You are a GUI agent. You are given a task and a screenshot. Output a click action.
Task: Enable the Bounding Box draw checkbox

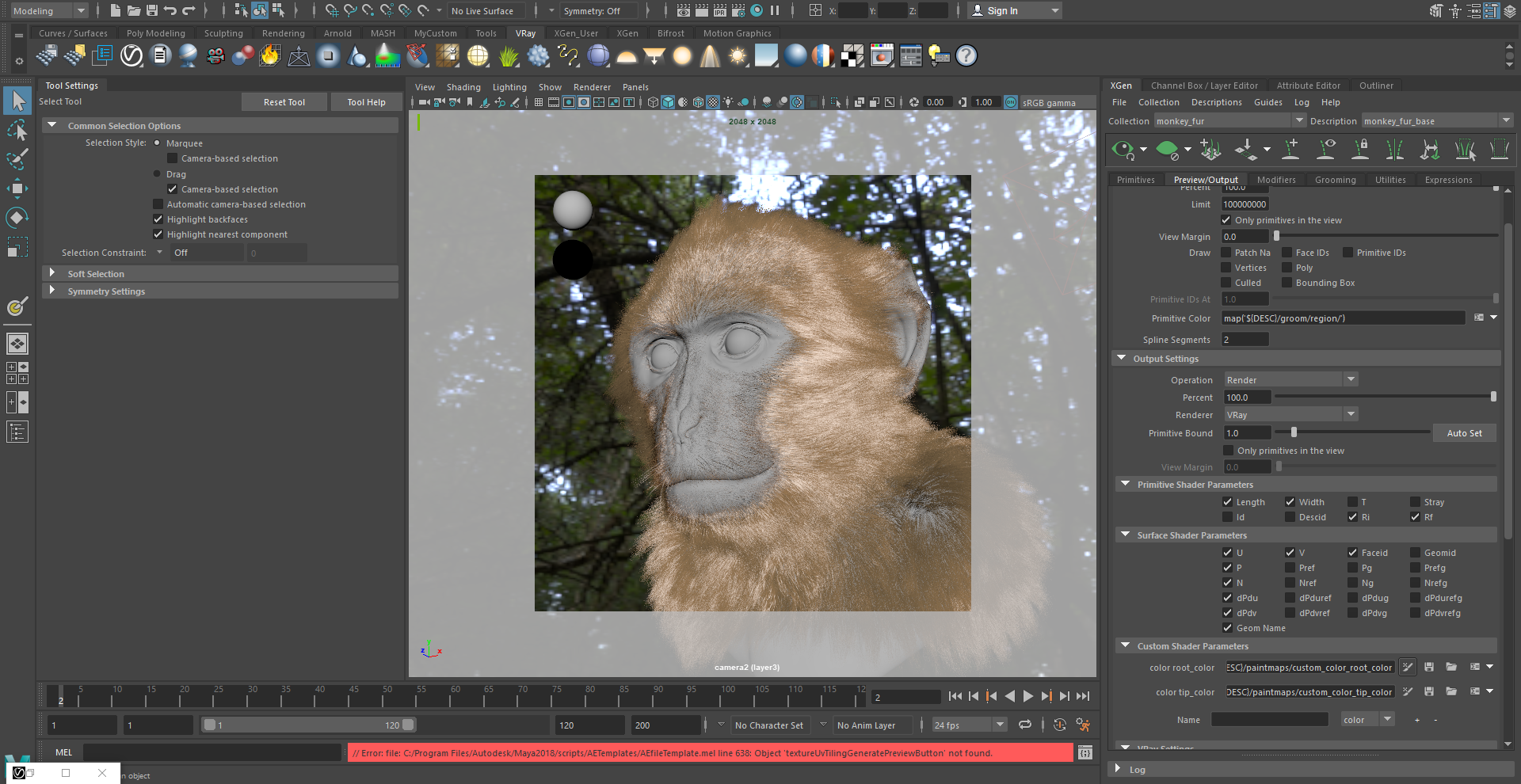(1287, 283)
